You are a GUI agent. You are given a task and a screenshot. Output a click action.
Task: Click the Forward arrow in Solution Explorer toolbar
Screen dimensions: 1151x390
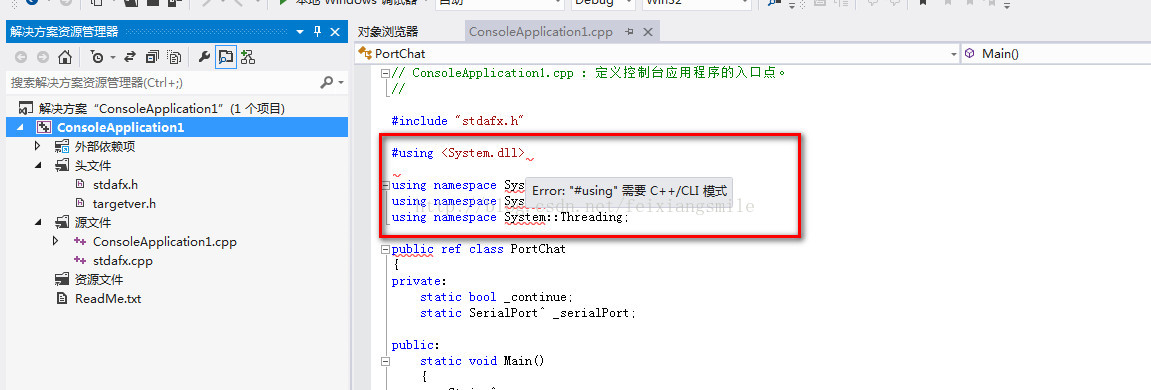click(x=43, y=57)
